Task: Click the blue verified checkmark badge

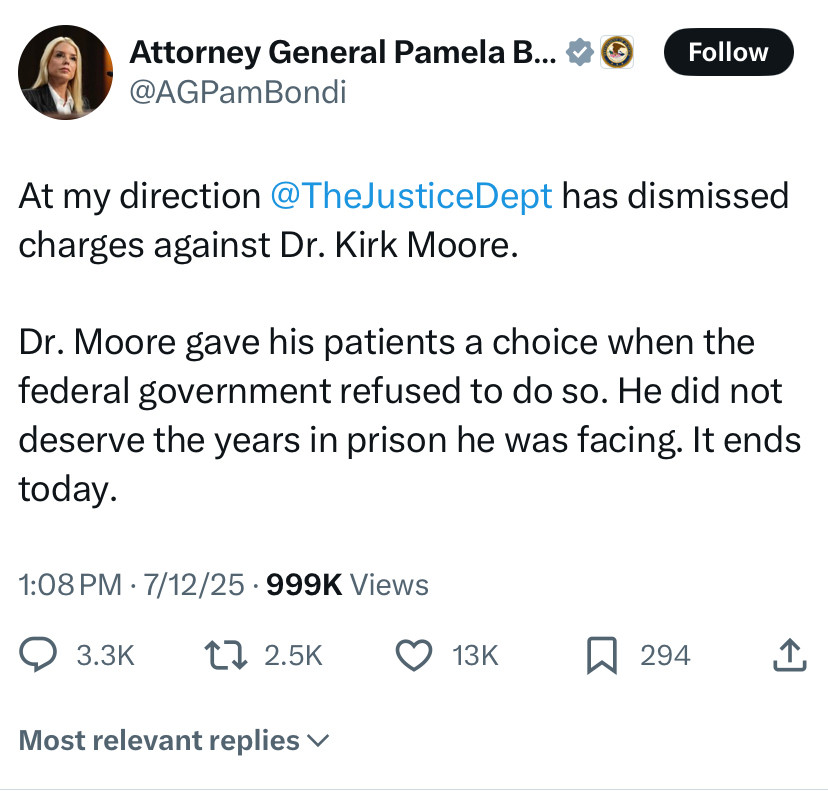Action: (580, 52)
